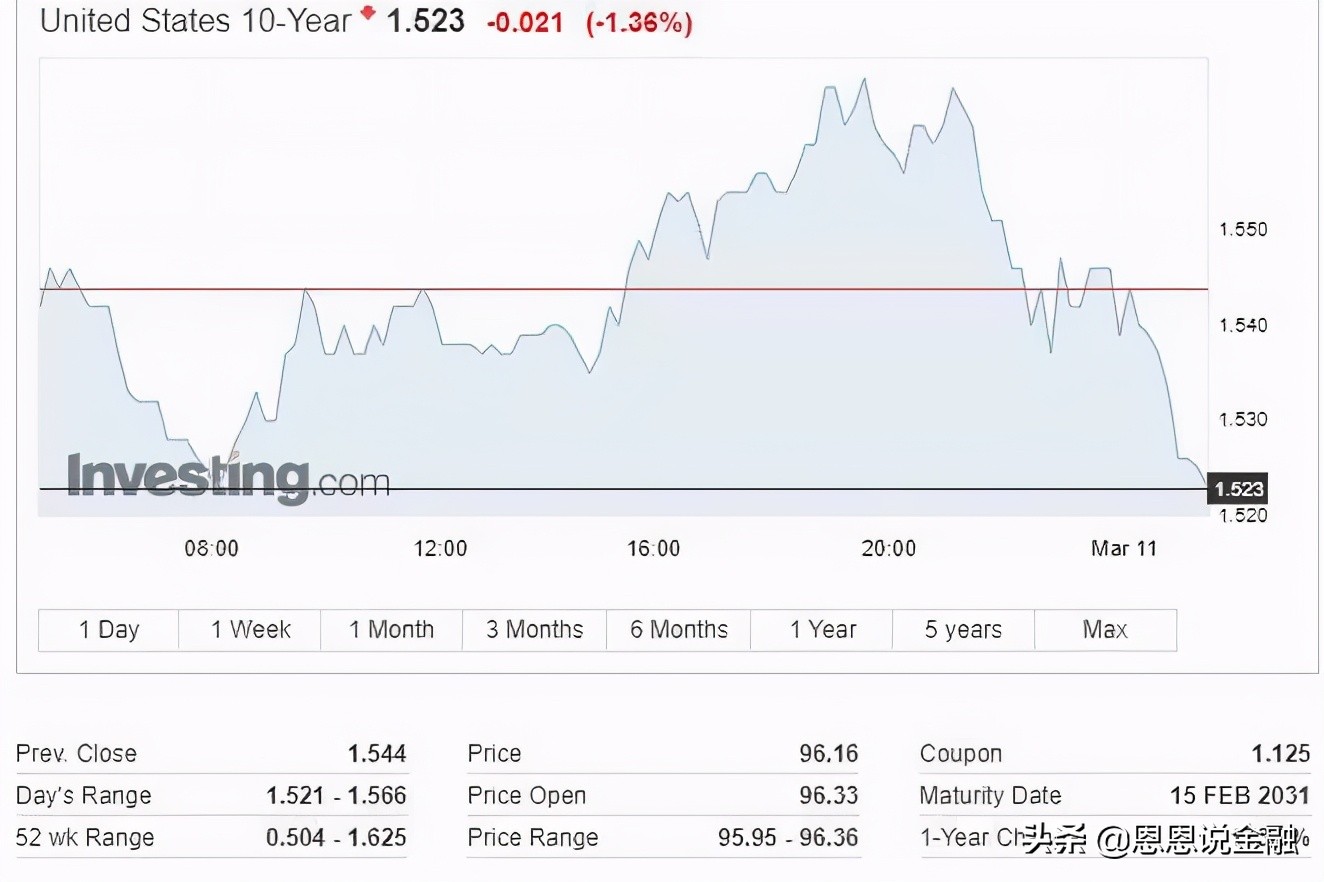Click the Coupon value 1.125
The width and height of the screenshot is (1324, 882).
(x=1280, y=754)
